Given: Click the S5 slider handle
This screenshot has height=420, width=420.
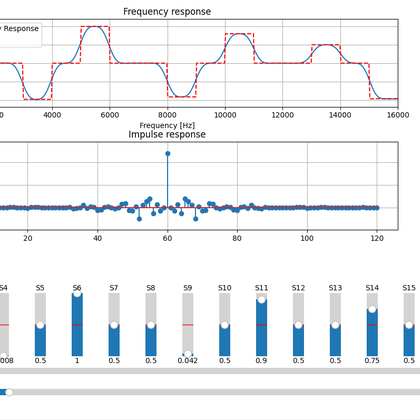Looking at the screenshot, I should tap(40, 325).
